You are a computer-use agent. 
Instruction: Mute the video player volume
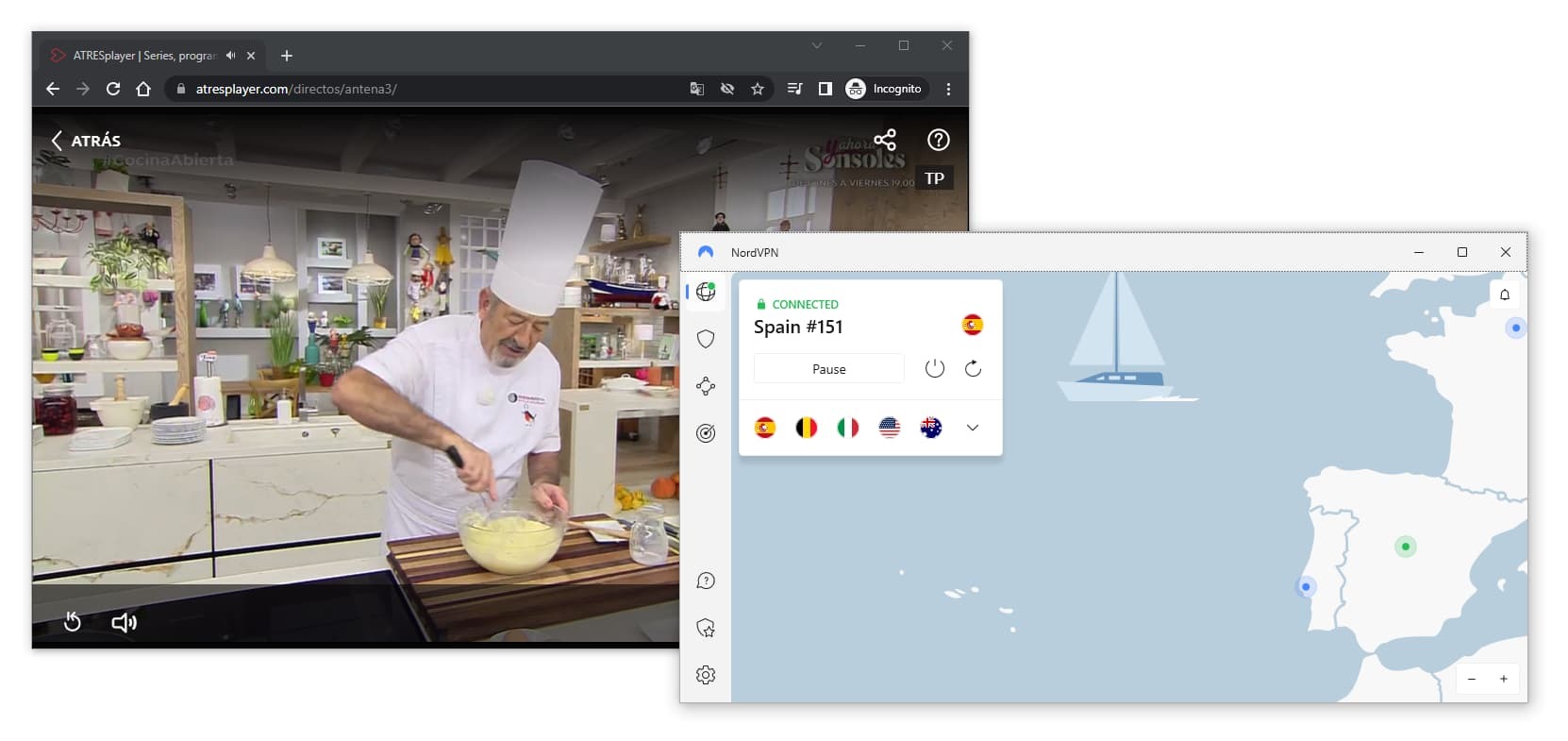124,622
